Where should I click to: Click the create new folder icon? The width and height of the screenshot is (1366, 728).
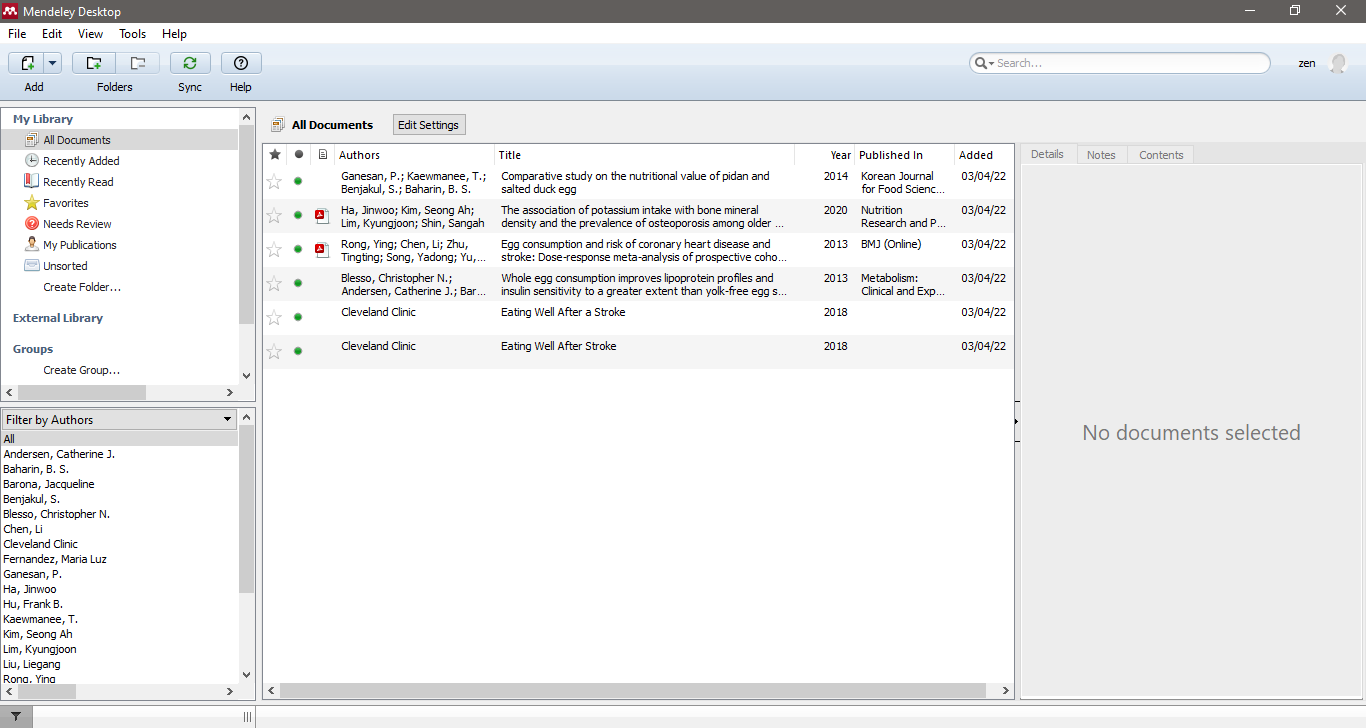(x=93, y=63)
